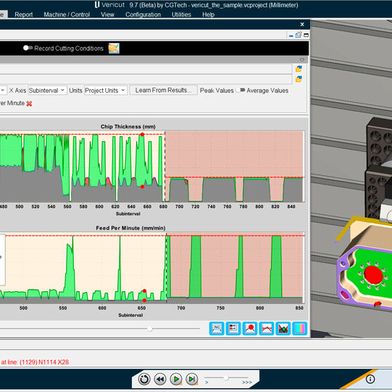
Task: Click the legend list graph toolbar icon
Action: pyautogui.click(x=233, y=328)
